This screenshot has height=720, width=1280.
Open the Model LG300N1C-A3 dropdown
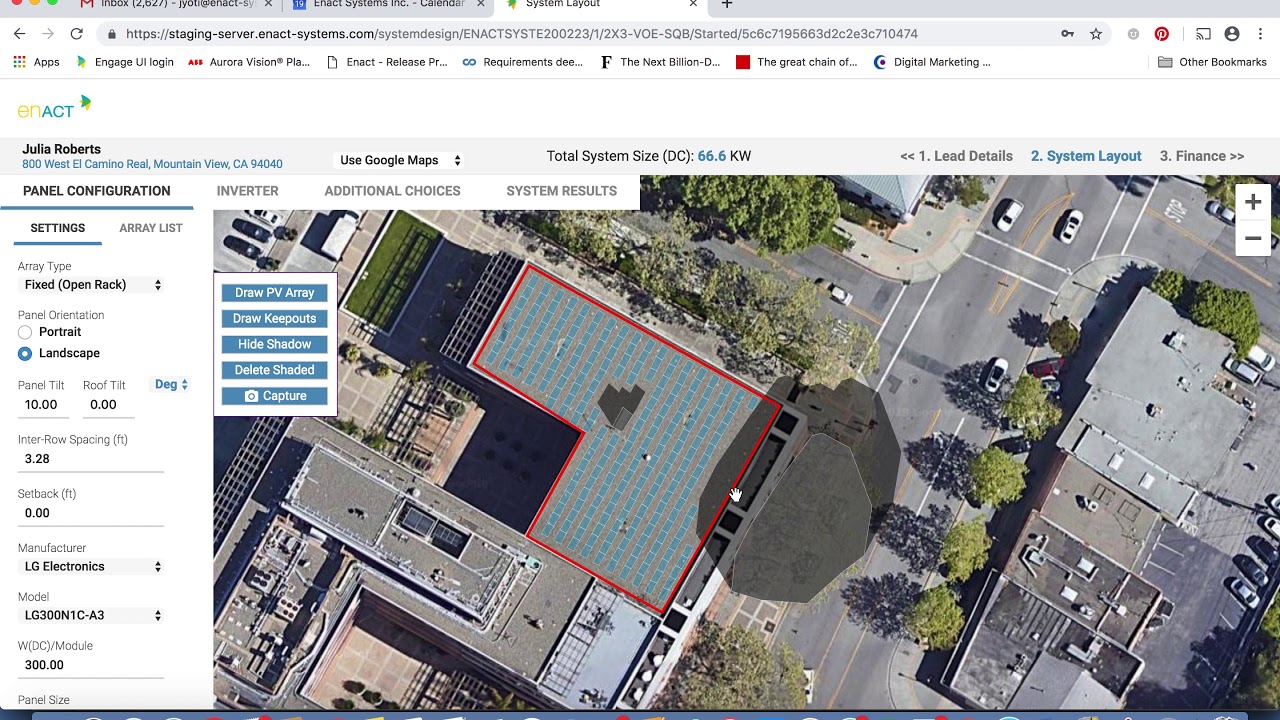point(93,616)
